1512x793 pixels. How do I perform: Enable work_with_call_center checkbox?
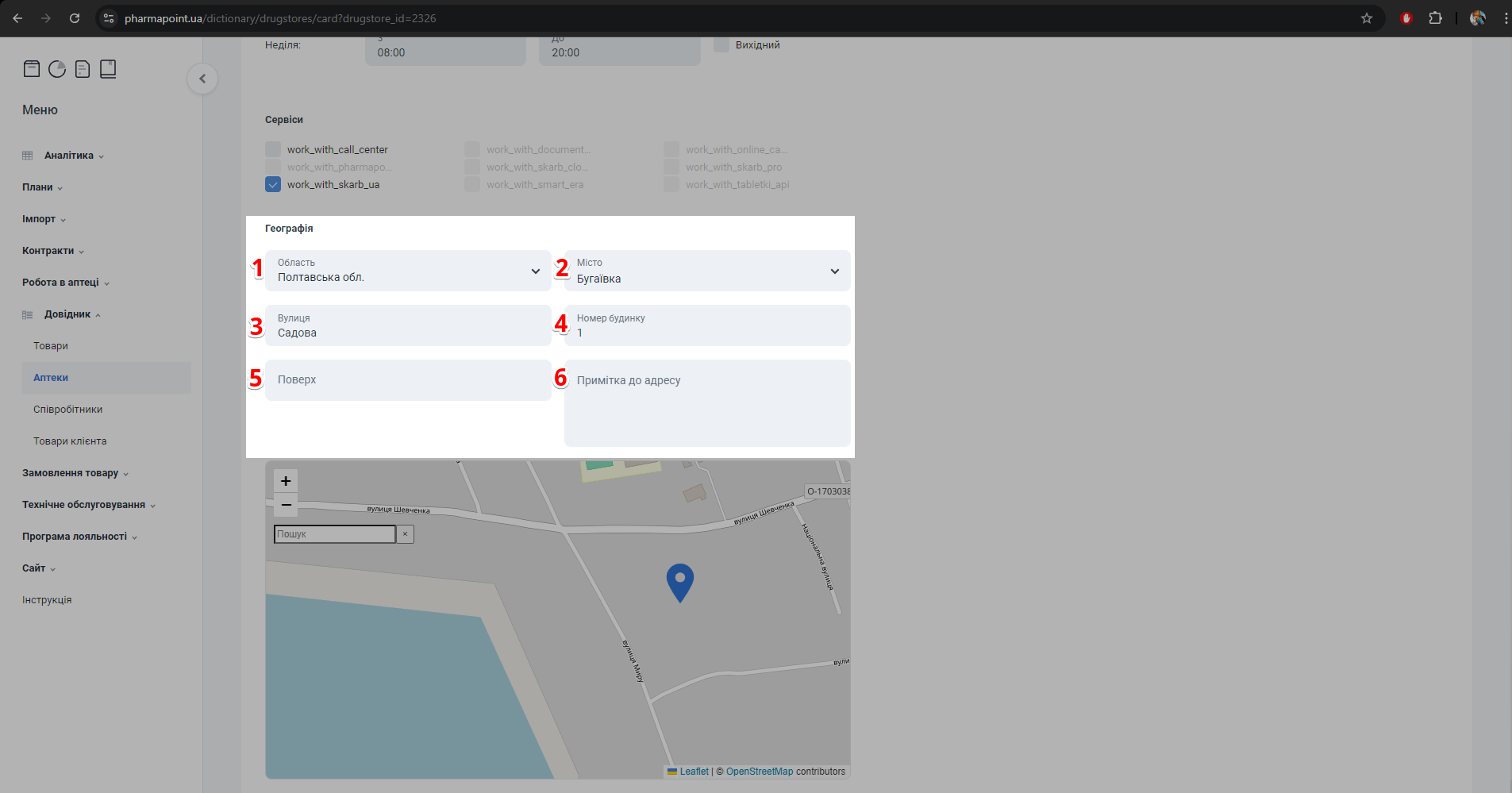click(273, 149)
